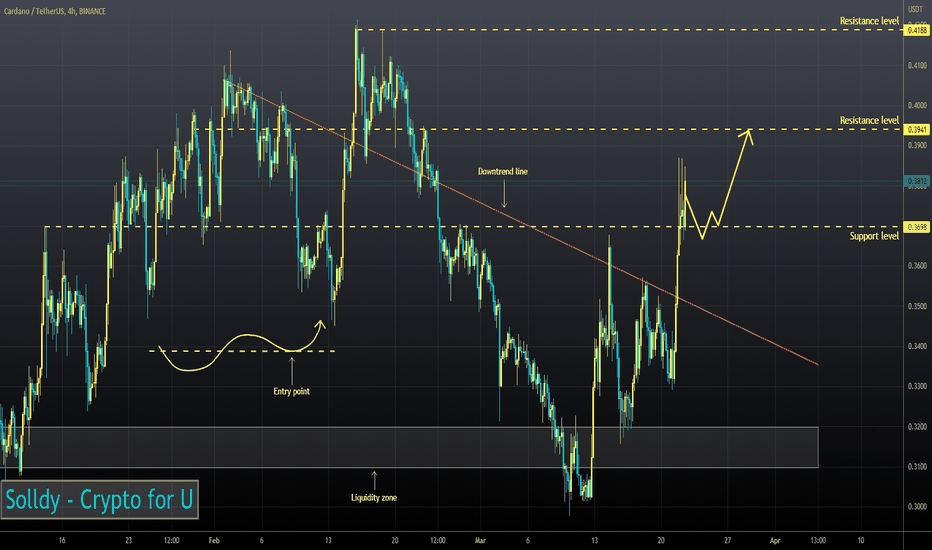Click the 12:00 time label preceding Mar
The height and width of the screenshot is (550, 932).
pyautogui.click(x=437, y=540)
